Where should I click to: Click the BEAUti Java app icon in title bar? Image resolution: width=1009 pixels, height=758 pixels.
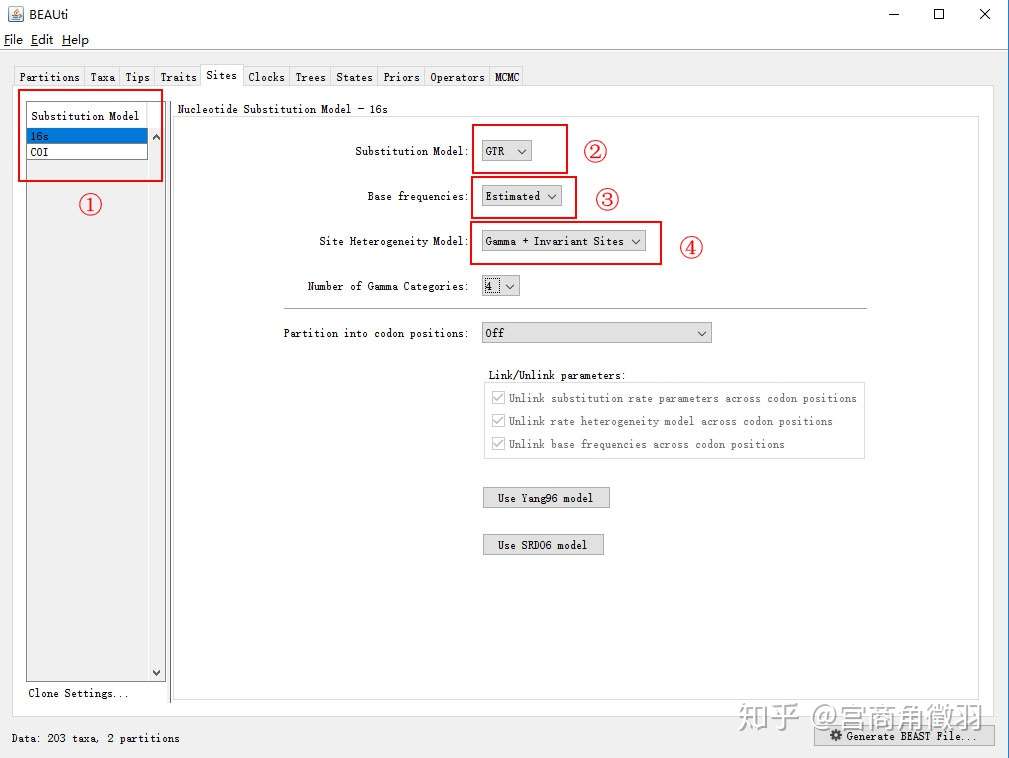click(15, 14)
